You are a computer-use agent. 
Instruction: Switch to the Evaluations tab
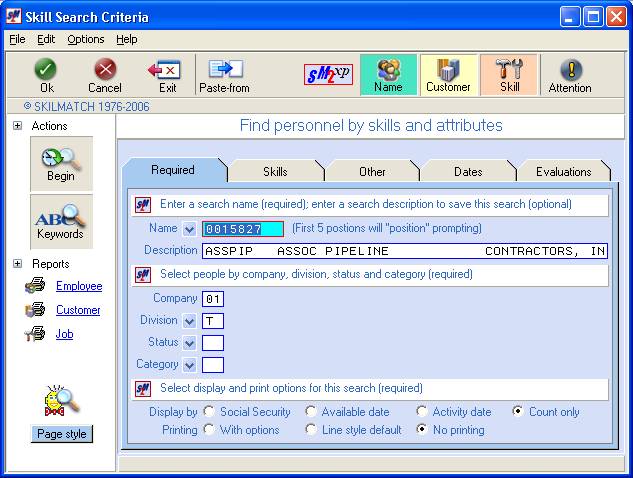pyautogui.click(x=564, y=172)
